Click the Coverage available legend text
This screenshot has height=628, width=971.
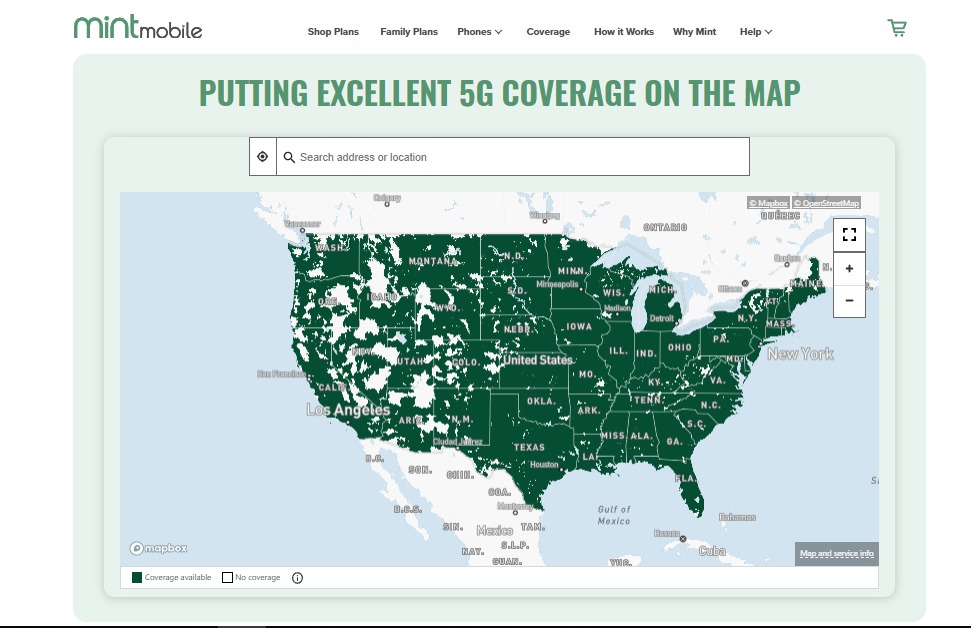[x=178, y=577]
